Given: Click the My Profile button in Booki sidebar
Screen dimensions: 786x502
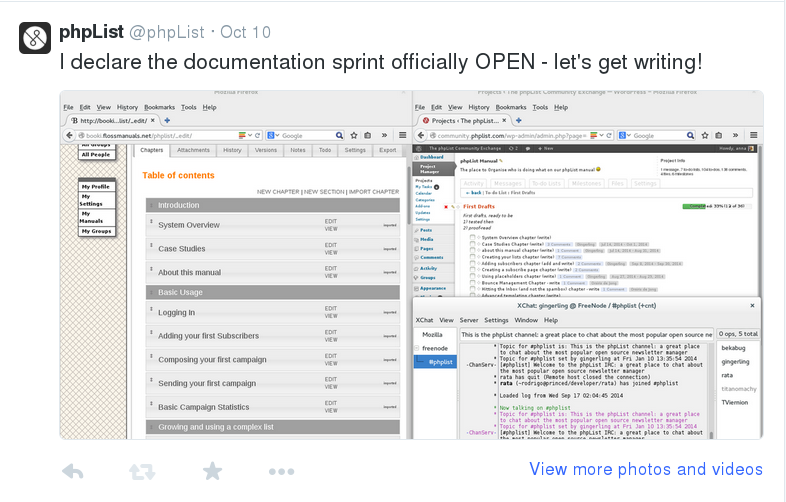Looking at the screenshot, I should (x=97, y=187).
